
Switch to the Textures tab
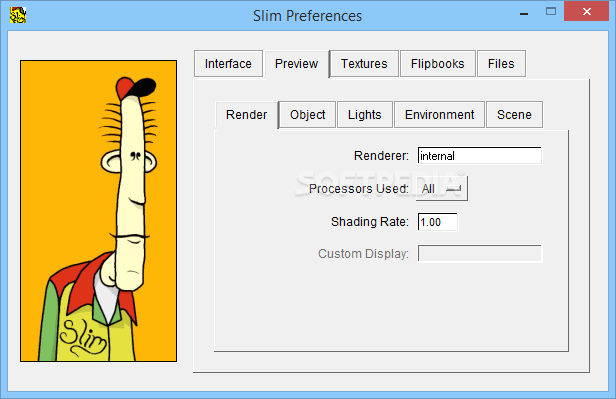point(364,64)
